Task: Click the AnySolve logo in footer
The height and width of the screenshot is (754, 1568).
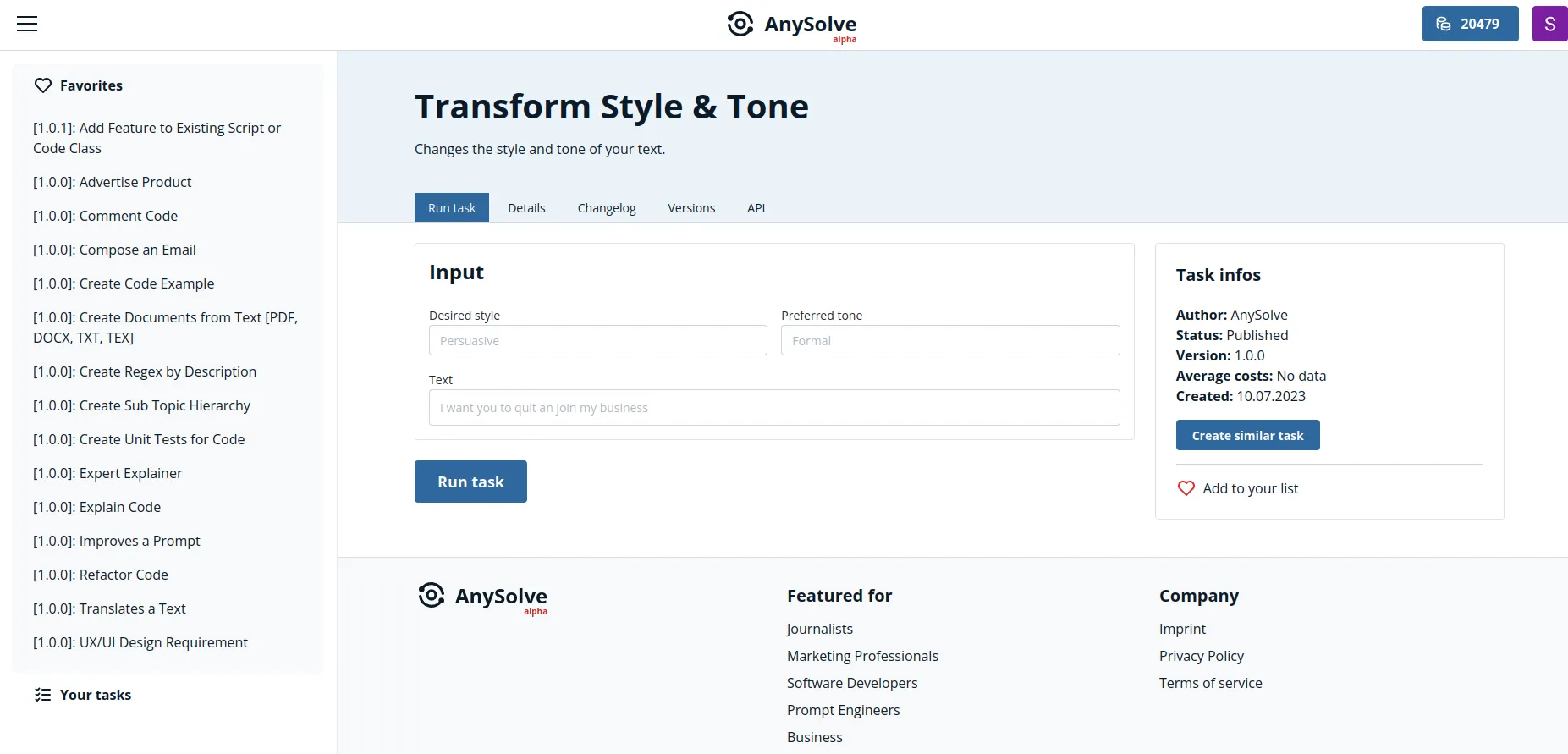Action: (x=483, y=597)
